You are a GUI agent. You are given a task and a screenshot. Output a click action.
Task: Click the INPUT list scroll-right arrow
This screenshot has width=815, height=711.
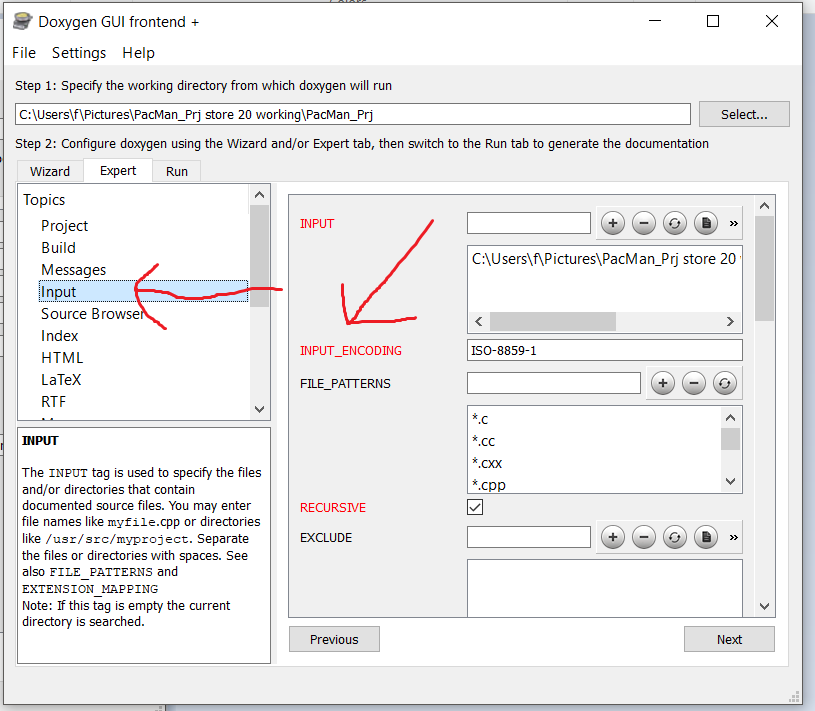730,322
